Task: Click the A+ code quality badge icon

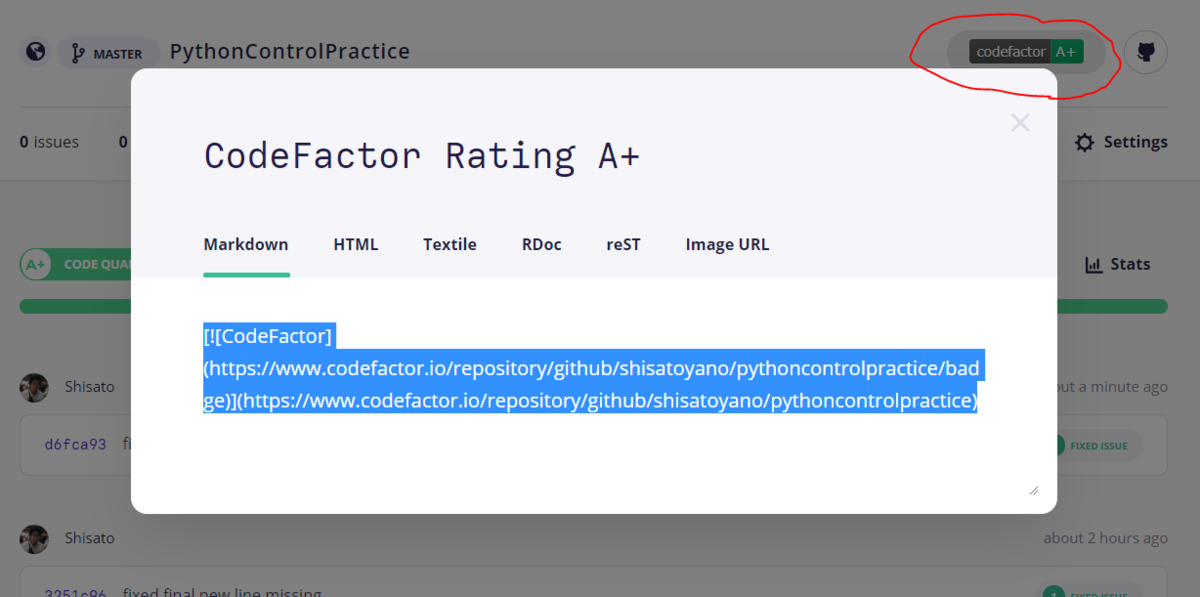Action: point(36,265)
